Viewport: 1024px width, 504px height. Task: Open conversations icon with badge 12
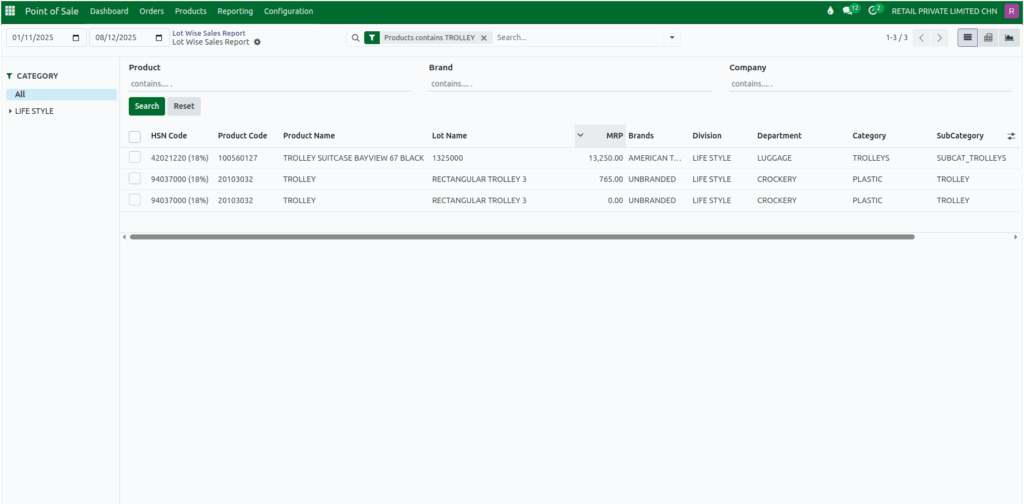click(x=850, y=10)
